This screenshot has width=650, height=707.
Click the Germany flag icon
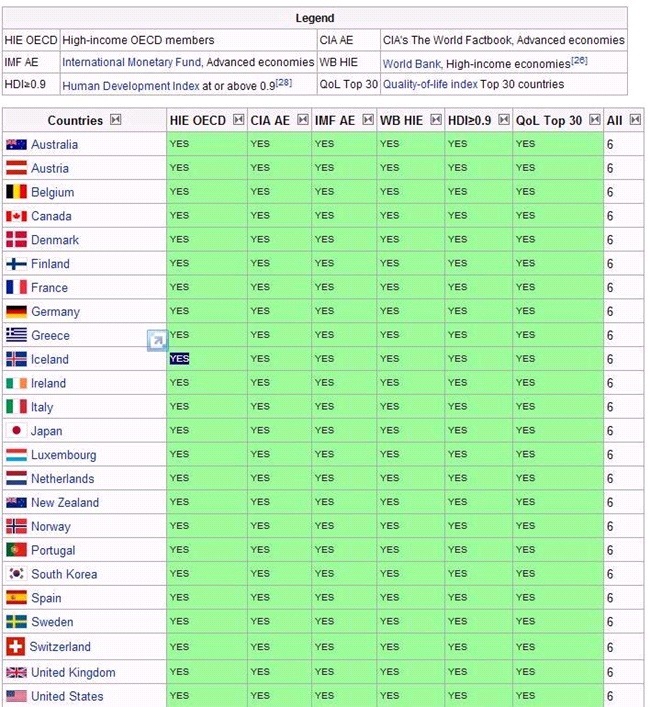[x=16, y=312]
